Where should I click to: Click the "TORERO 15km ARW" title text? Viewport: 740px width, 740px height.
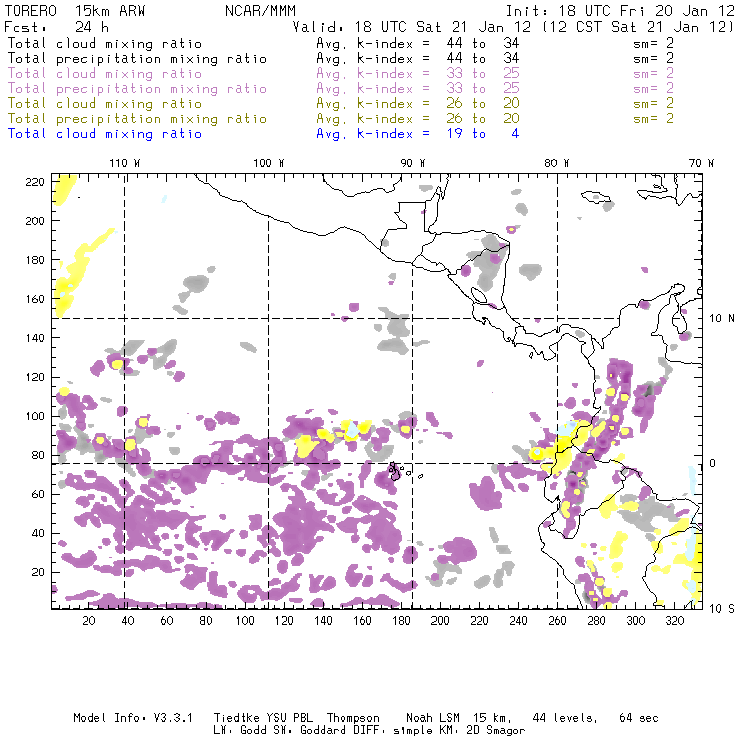click(x=75, y=11)
